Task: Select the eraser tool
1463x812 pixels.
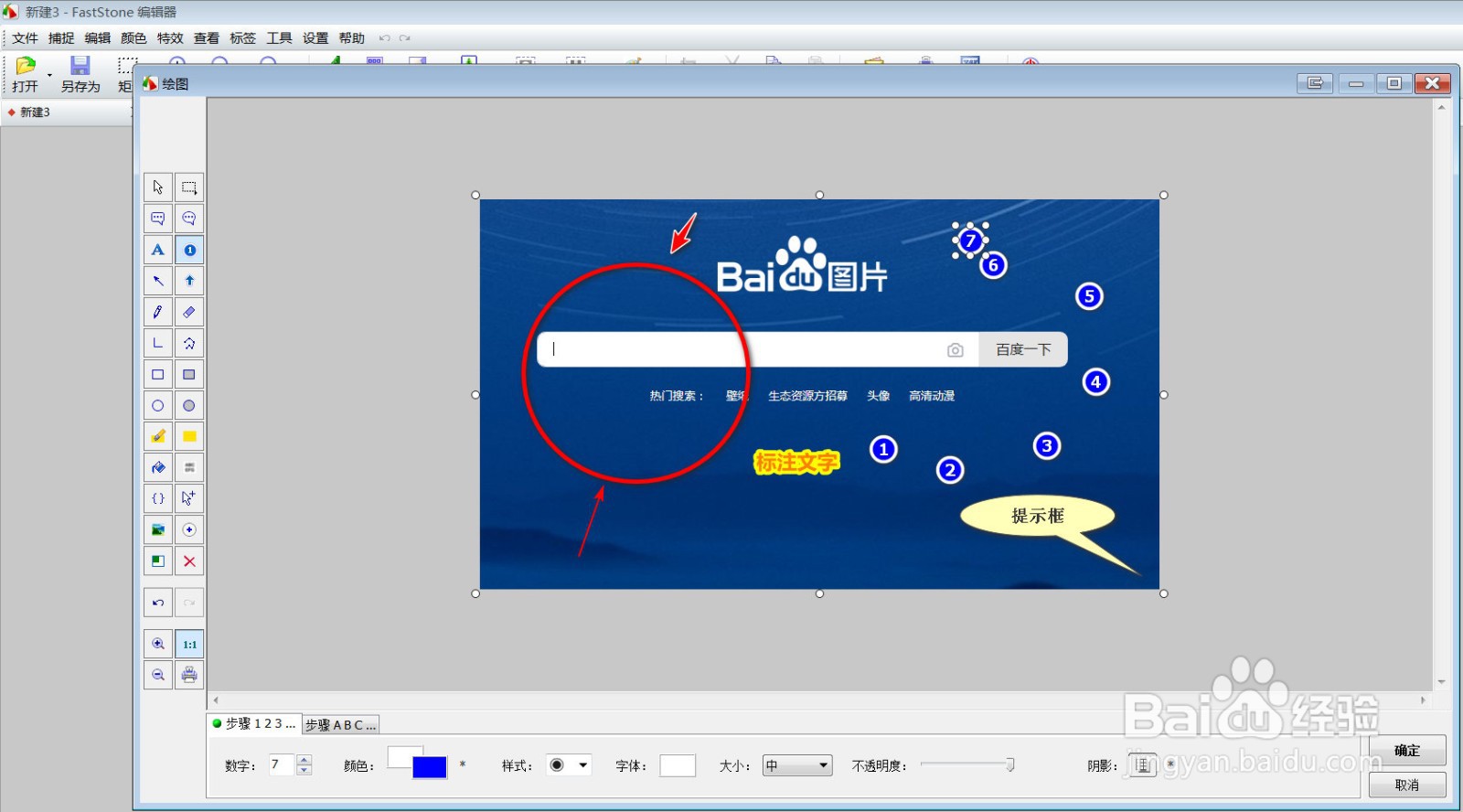Action: (189, 312)
